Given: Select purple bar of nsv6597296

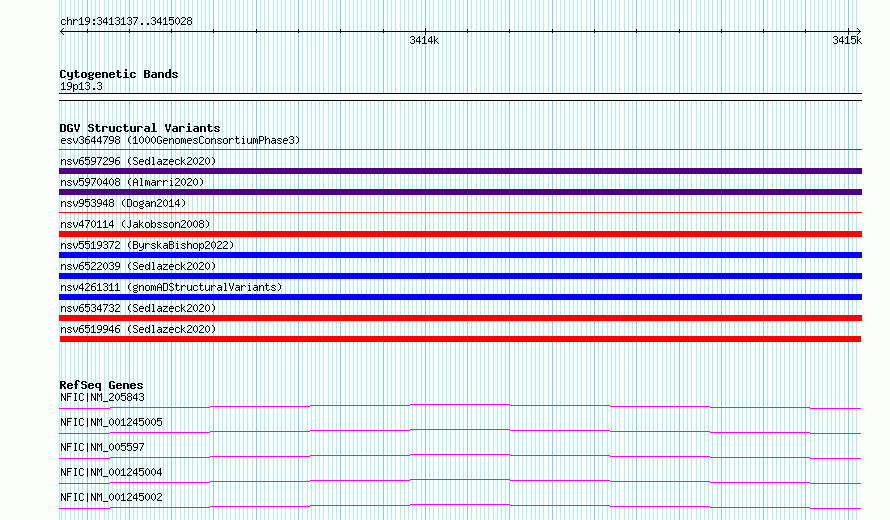Looking at the screenshot, I should point(460,171).
